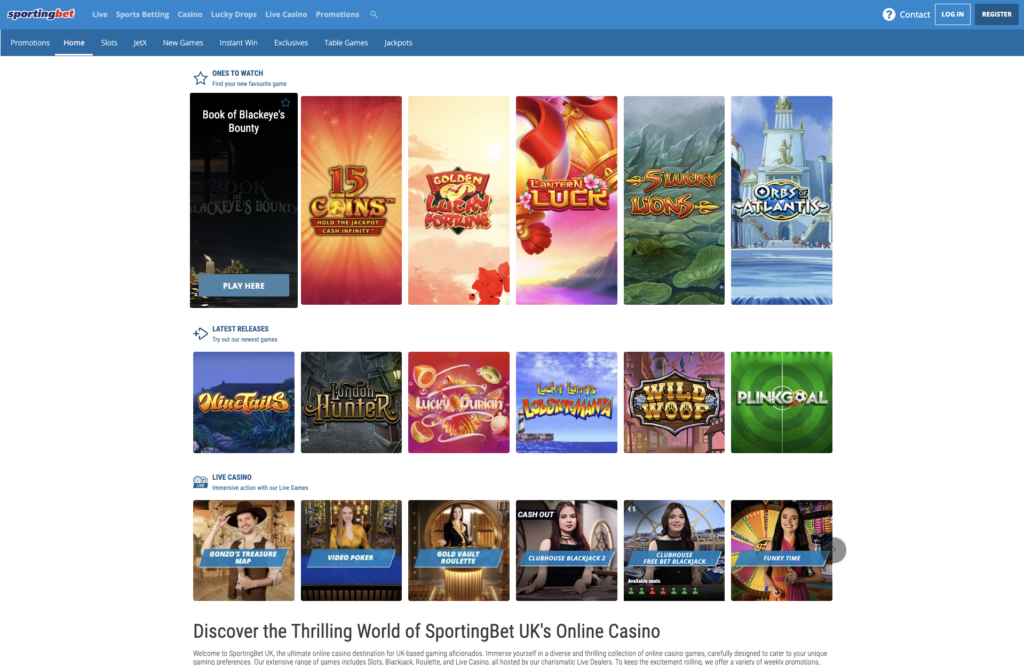Click the Live Casino section icon

click(200, 482)
